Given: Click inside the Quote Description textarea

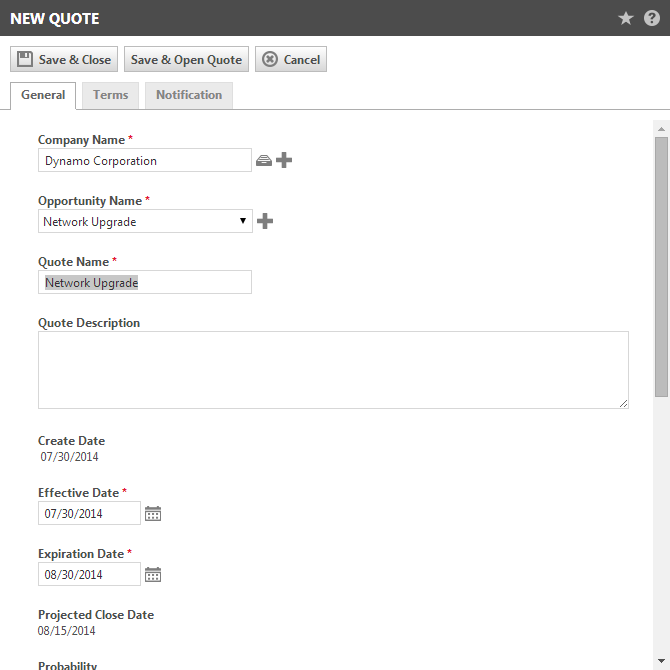Looking at the screenshot, I should coord(333,370).
